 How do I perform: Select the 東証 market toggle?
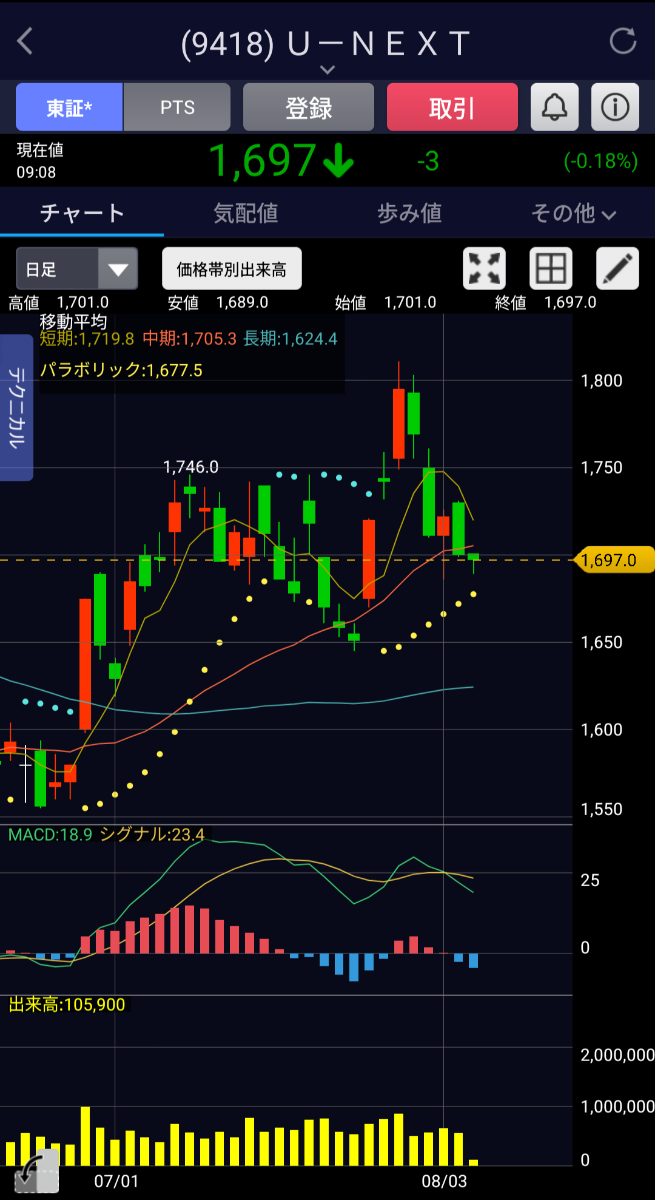pyautogui.click(x=69, y=107)
